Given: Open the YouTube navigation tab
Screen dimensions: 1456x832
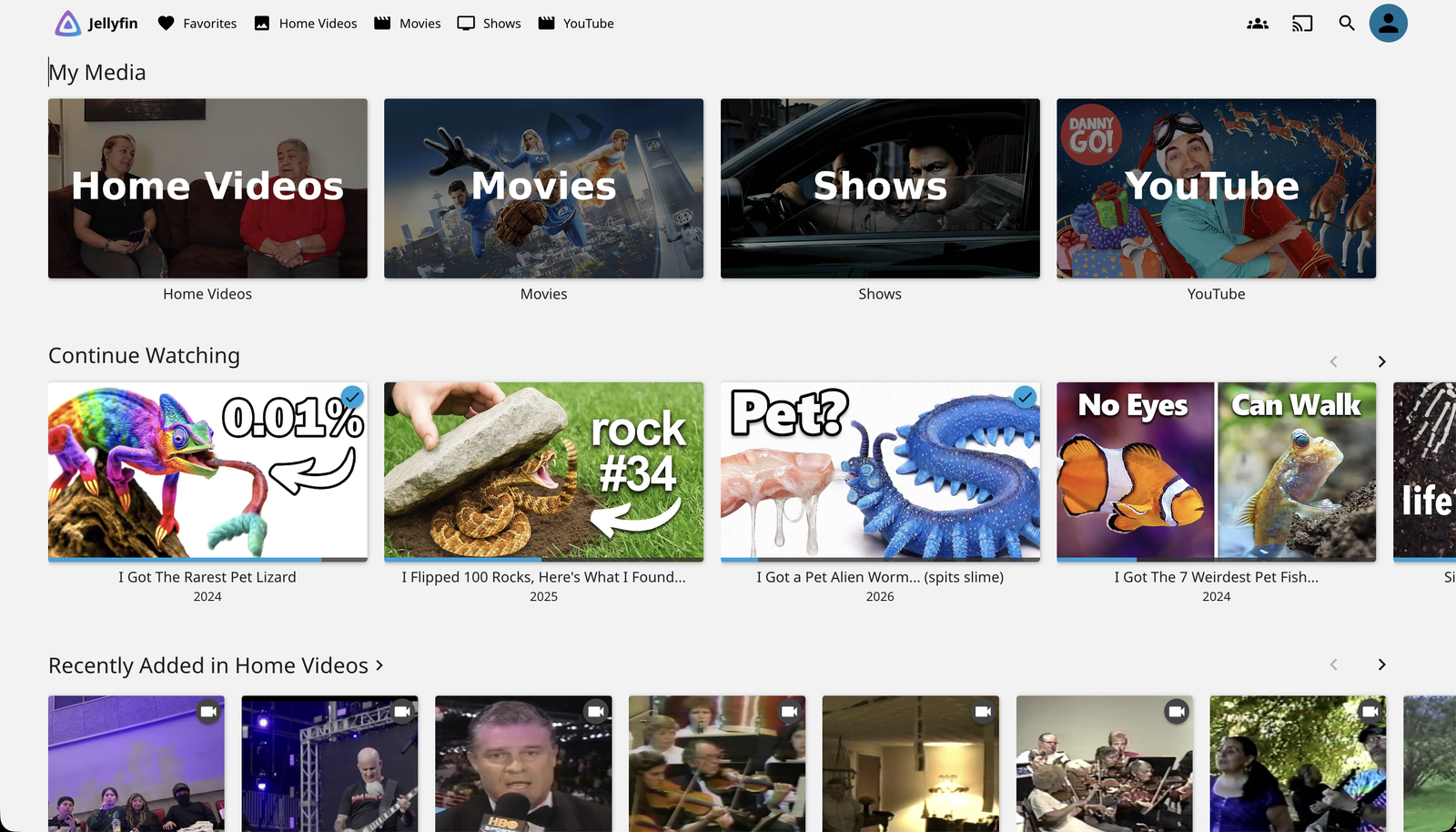Looking at the screenshot, I should (x=576, y=24).
